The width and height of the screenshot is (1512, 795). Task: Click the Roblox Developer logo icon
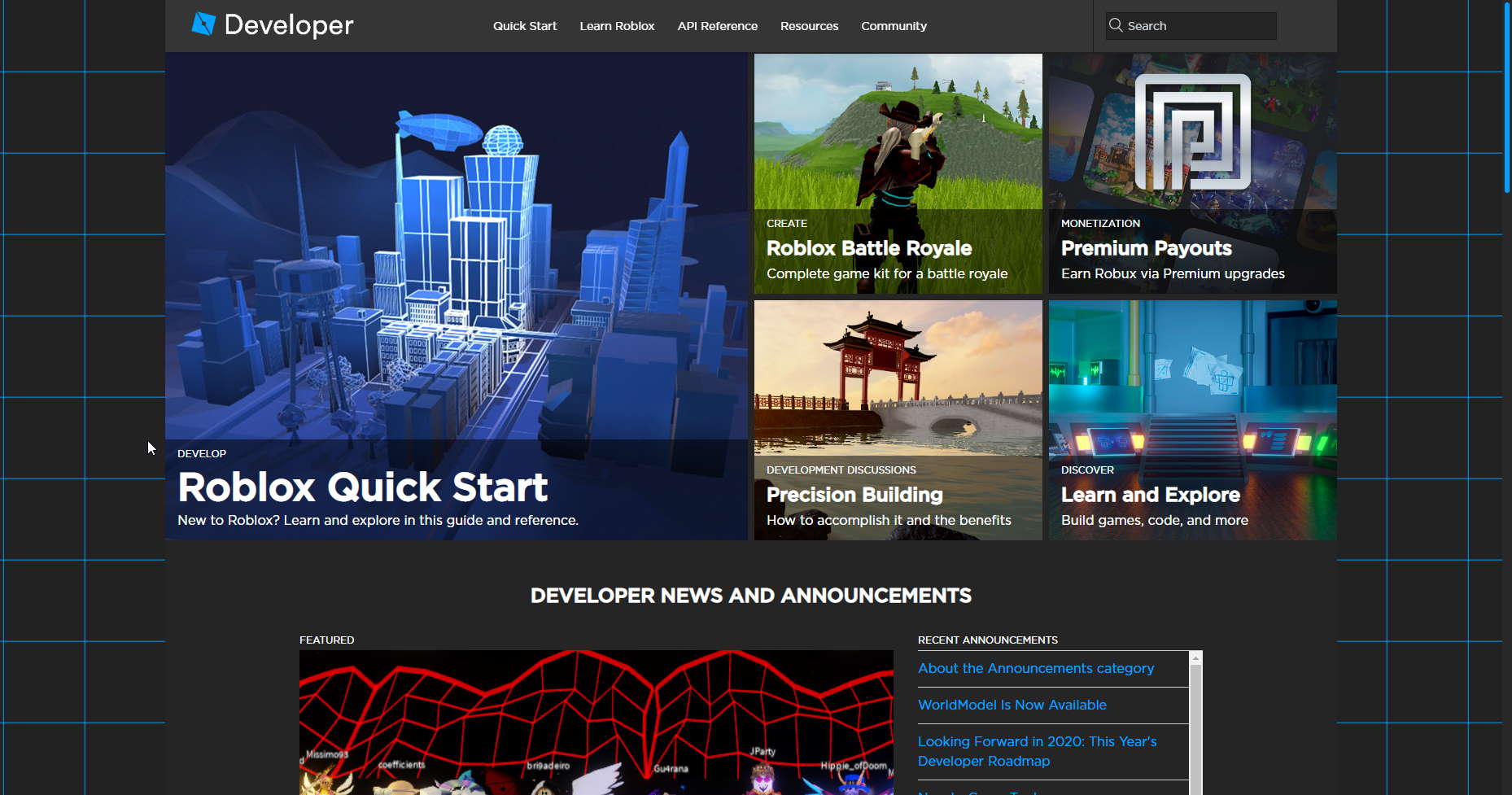click(203, 24)
